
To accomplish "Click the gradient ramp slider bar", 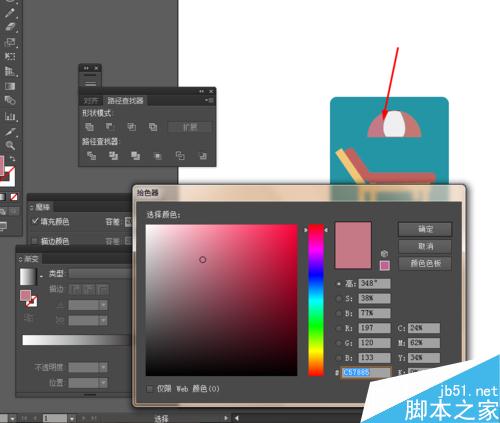I will 76,340.
